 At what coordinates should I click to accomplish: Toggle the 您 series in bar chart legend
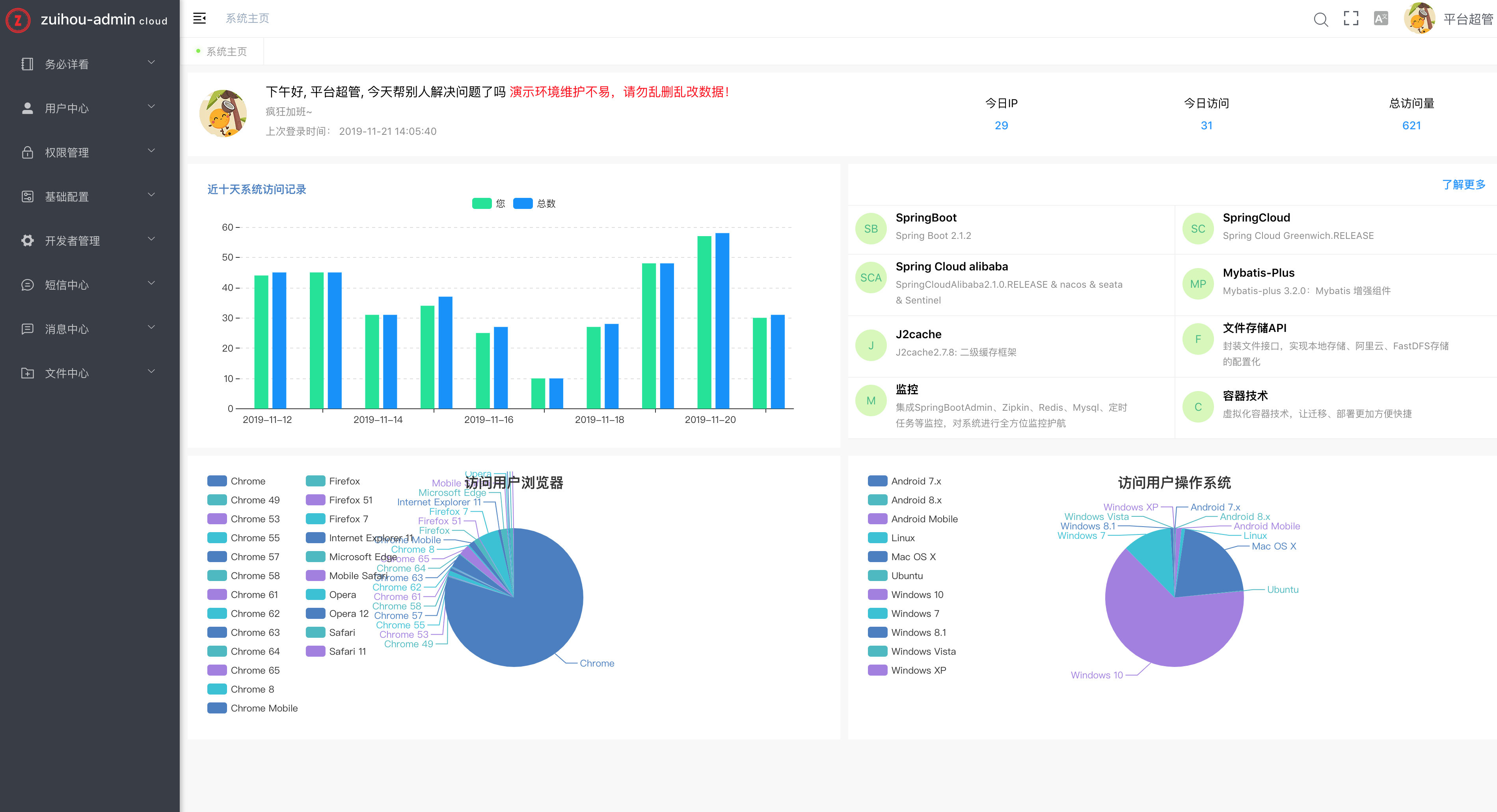(x=482, y=203)
